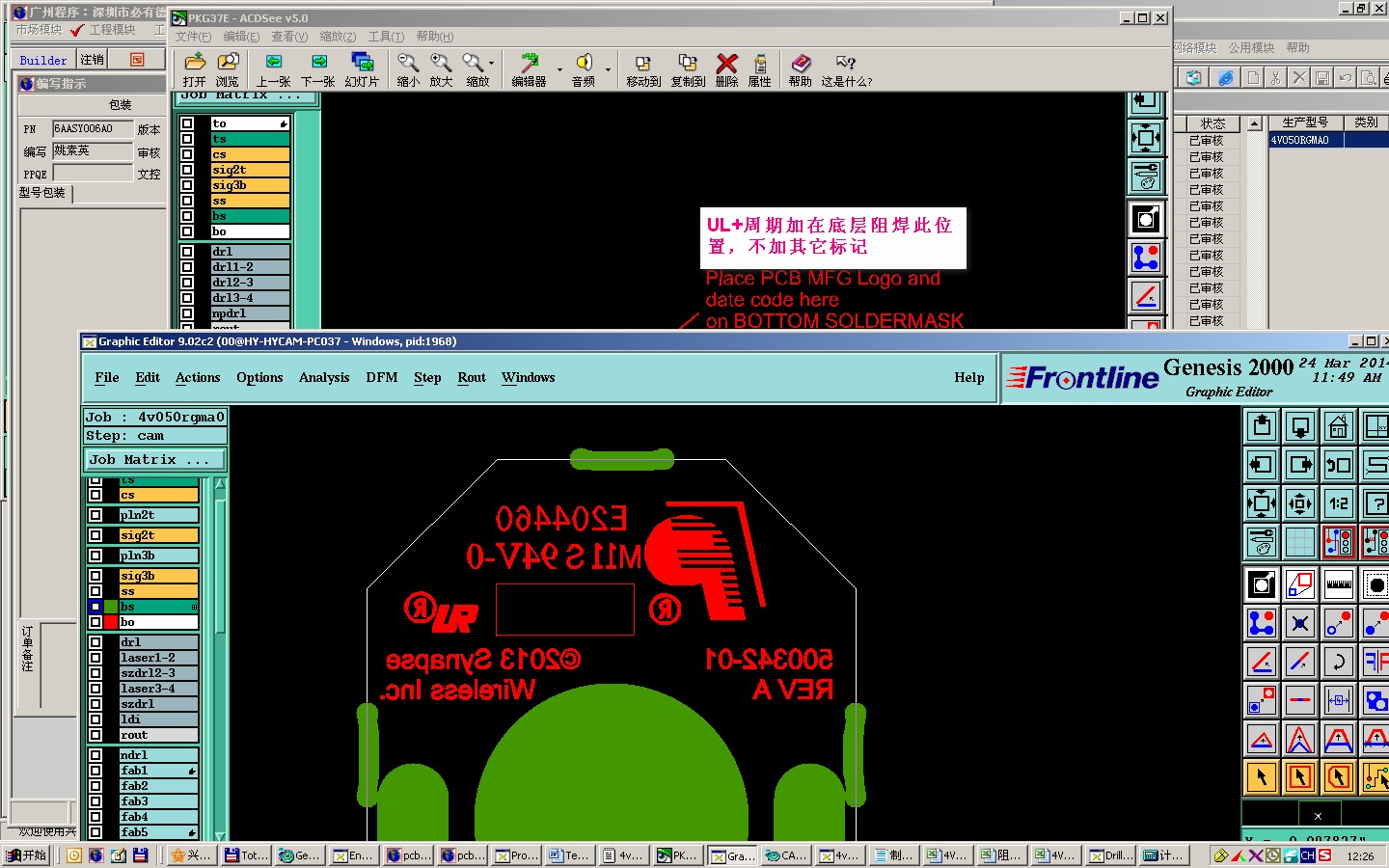Toggle the grid display icon
This screenshot has height=868, width=1389.
1300,542
